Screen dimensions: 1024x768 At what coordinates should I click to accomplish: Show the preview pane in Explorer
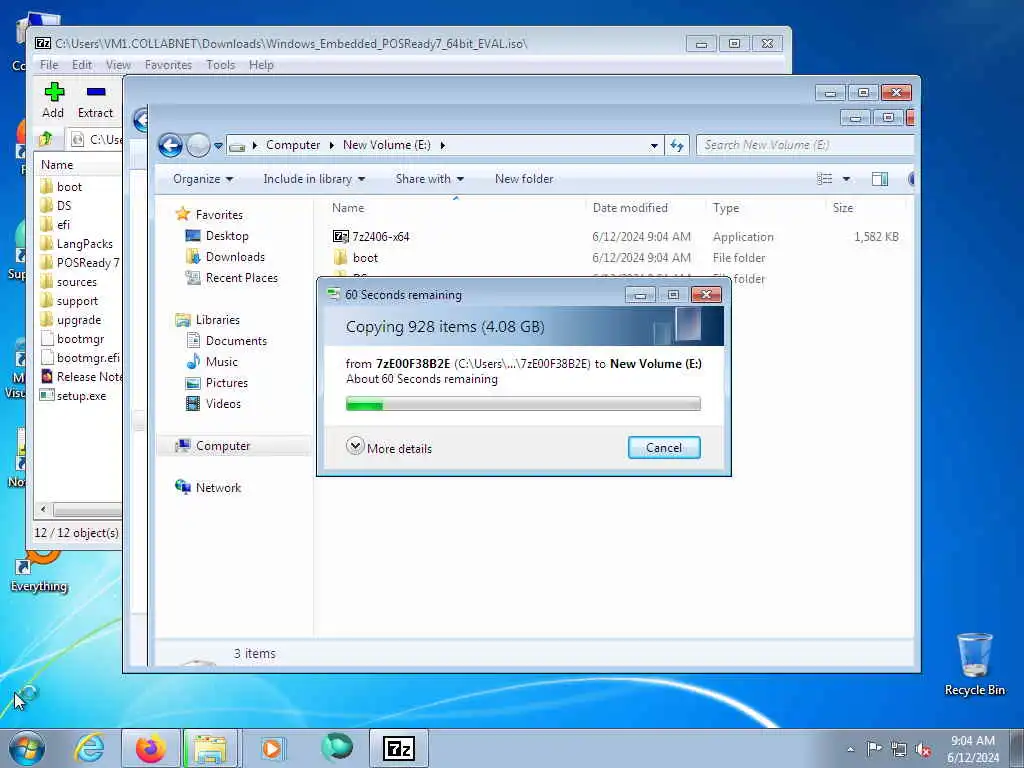tap(880, 179)
